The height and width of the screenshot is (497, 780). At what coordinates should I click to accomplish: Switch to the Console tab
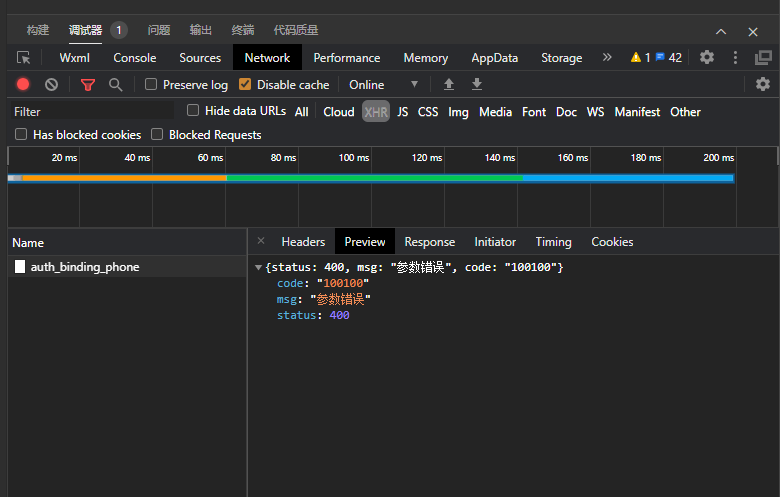135,58
